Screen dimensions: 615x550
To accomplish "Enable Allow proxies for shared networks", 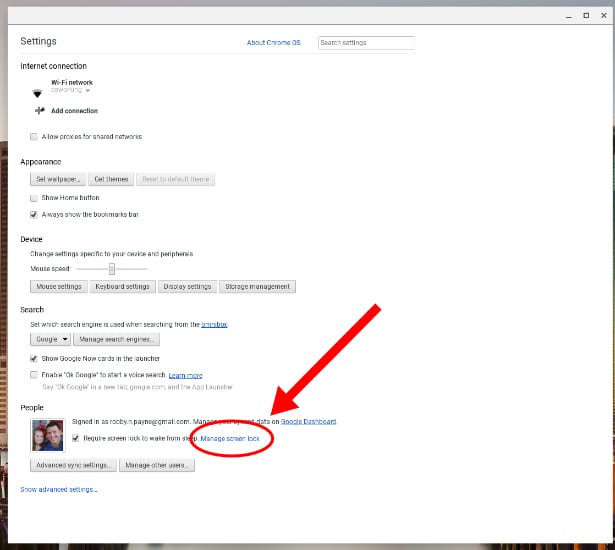I will point(34,137).
